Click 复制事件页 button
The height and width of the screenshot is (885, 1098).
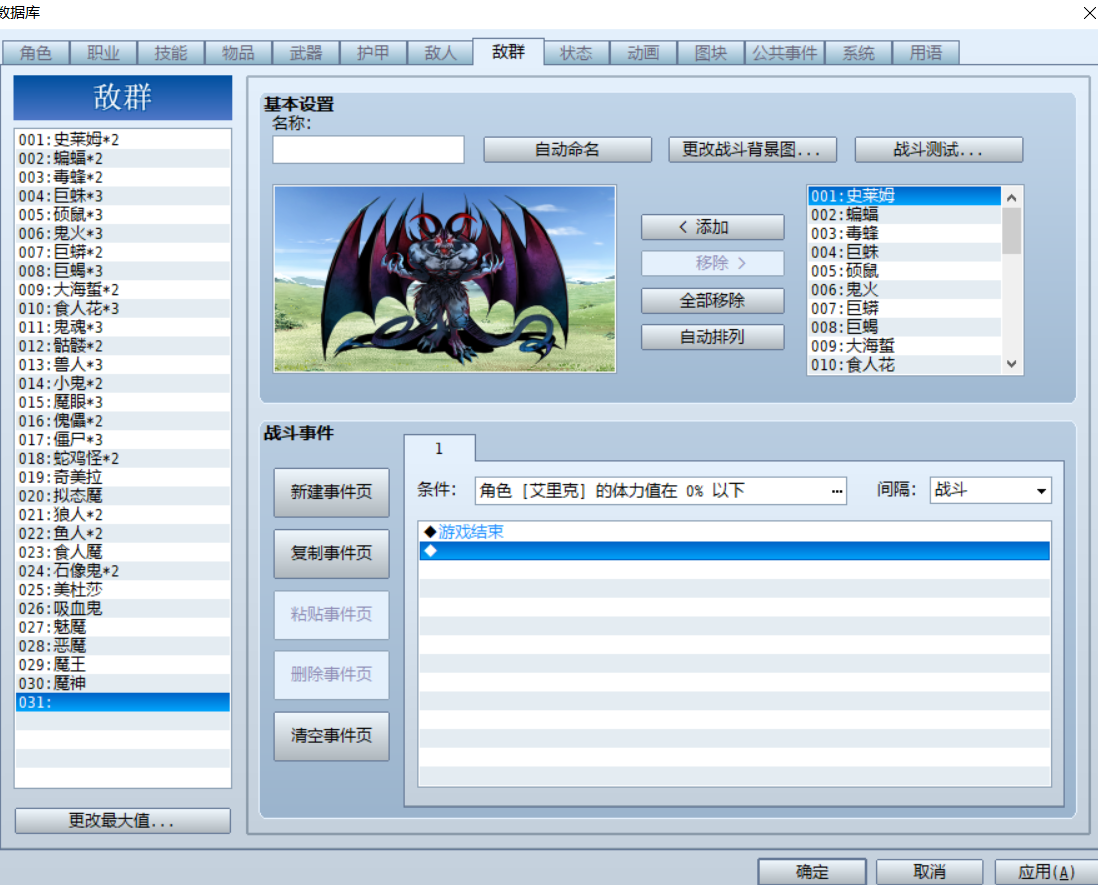coord(331,553)
